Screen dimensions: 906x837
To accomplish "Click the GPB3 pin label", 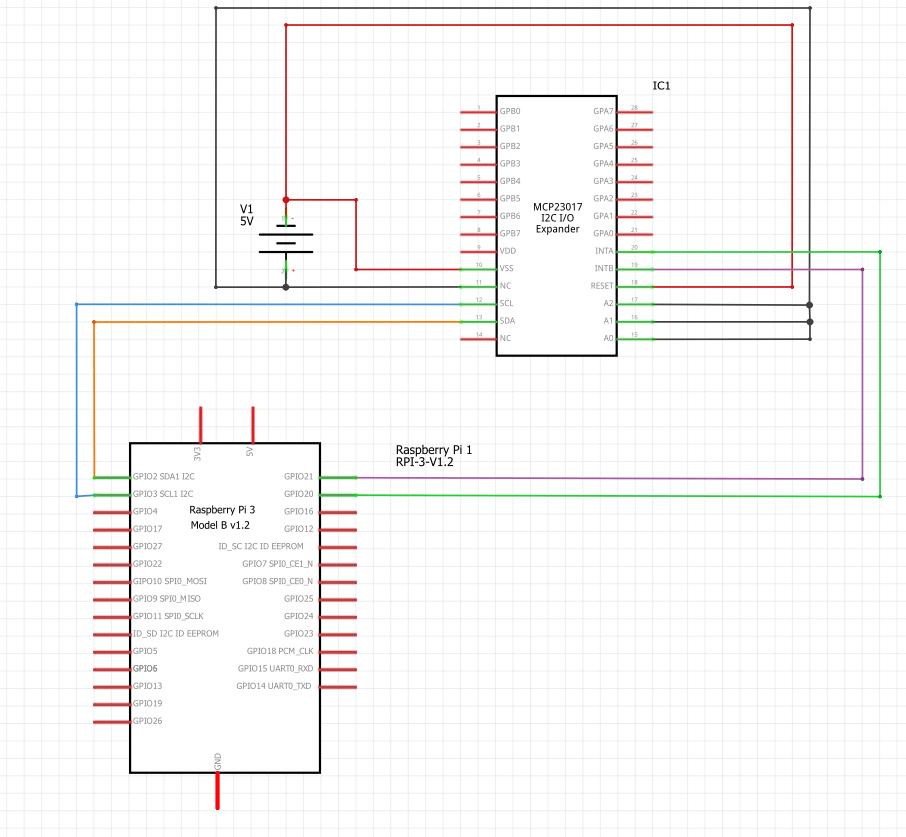I will pos(510,163).
